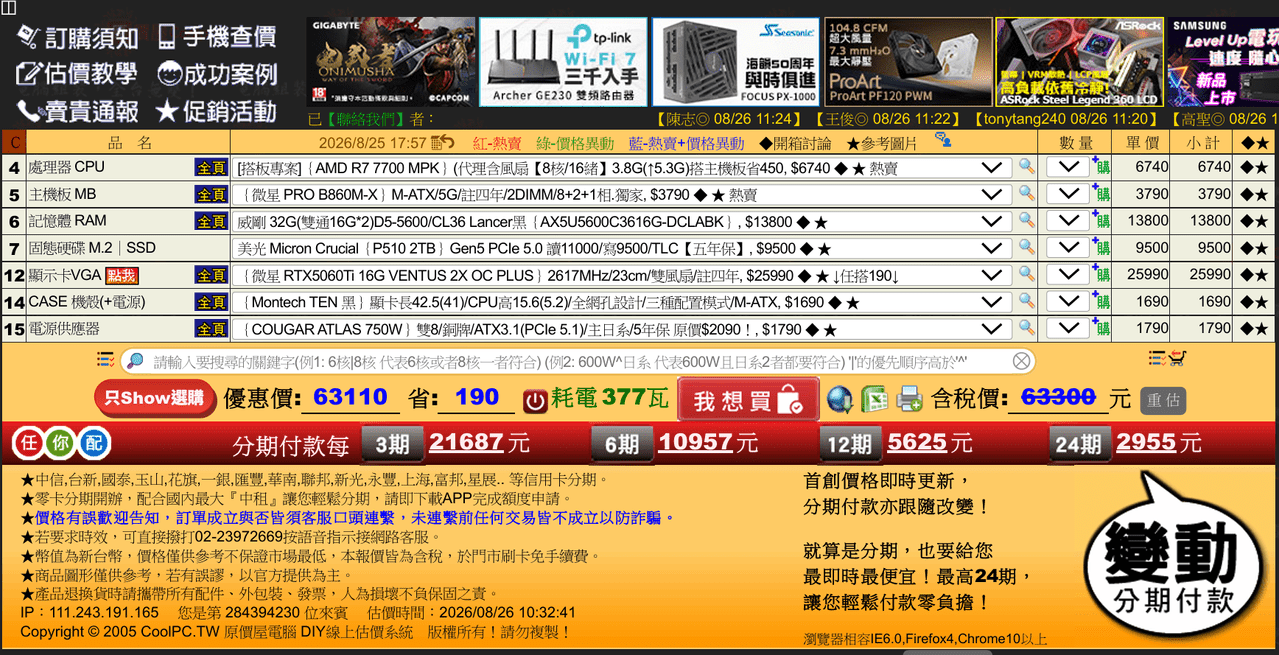This screenshot has width=1279, height=655.
Task: Open the 電源供應器 product dropdown
Action: [x=621, y=329]
